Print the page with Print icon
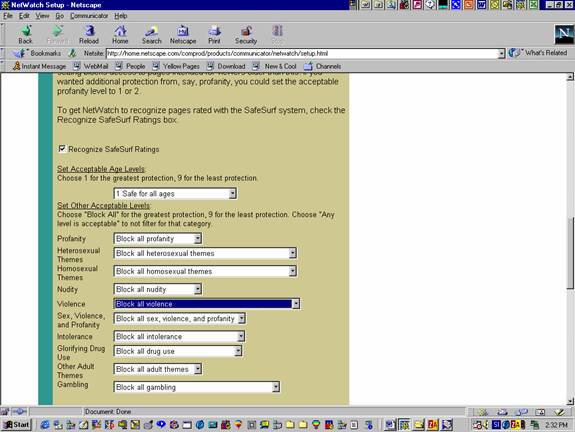The width and height of the screenshot is (575, 432). [x=214, y=35]
